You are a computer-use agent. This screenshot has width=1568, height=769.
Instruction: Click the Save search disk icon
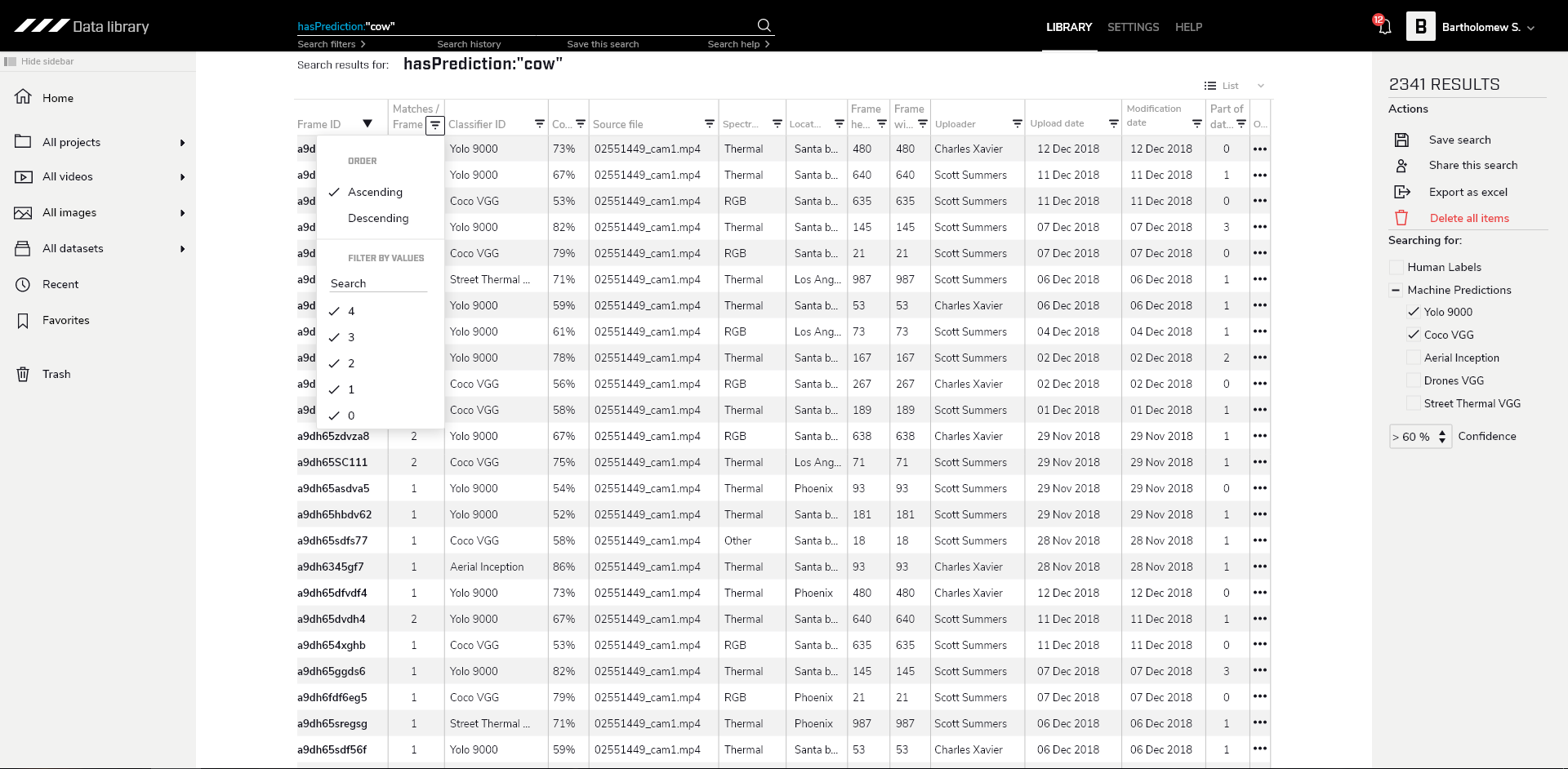coord(1401,140)
